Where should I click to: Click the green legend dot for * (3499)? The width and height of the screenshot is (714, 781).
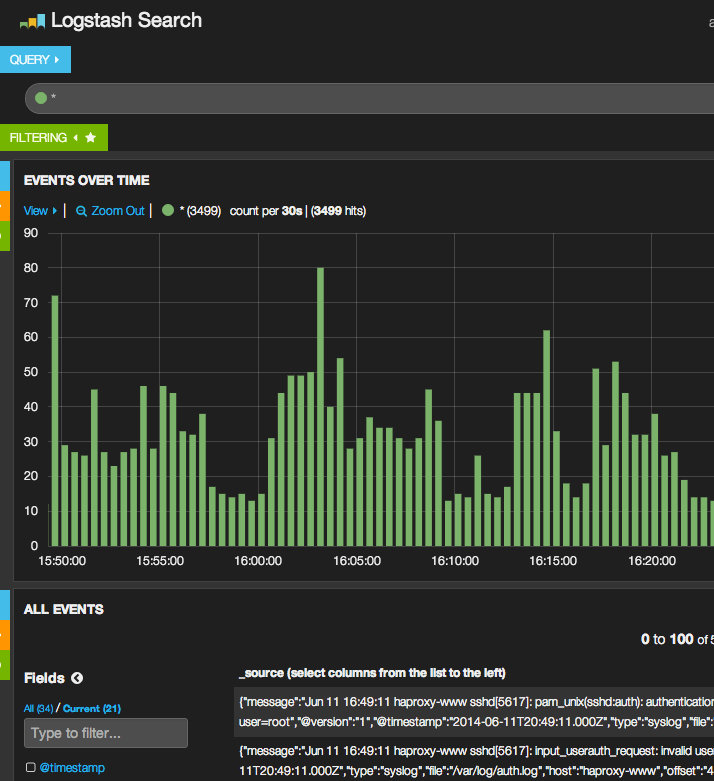[x=168, y=210]
